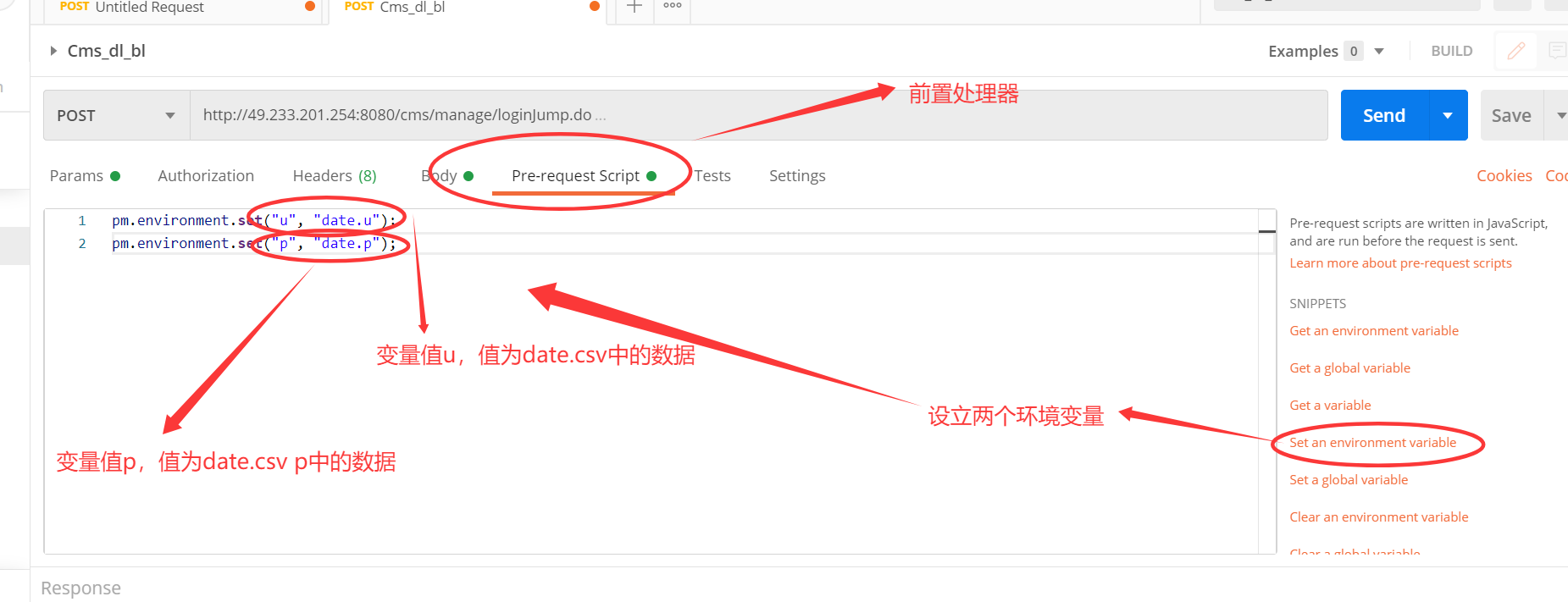Viewport: 1568px width, 602px height.
Task: Select the Tests tab
Action: click(712, 176)
